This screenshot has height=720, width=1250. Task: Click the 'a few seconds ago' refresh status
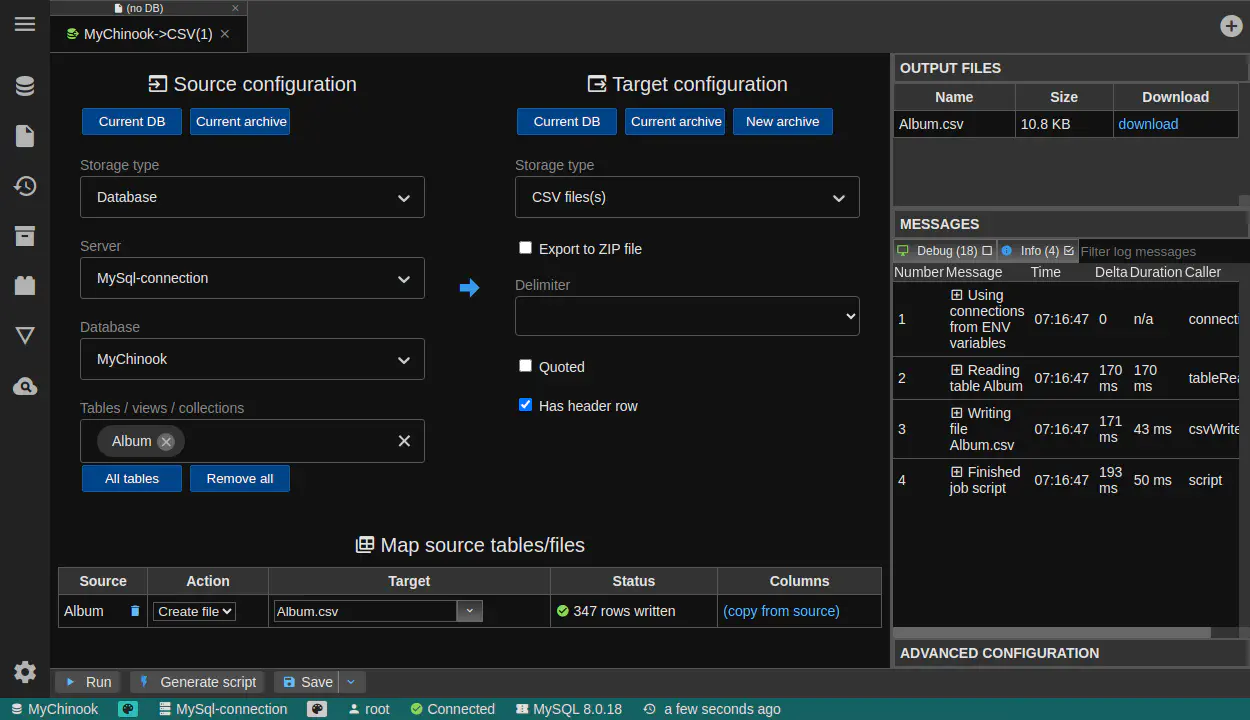711,709
